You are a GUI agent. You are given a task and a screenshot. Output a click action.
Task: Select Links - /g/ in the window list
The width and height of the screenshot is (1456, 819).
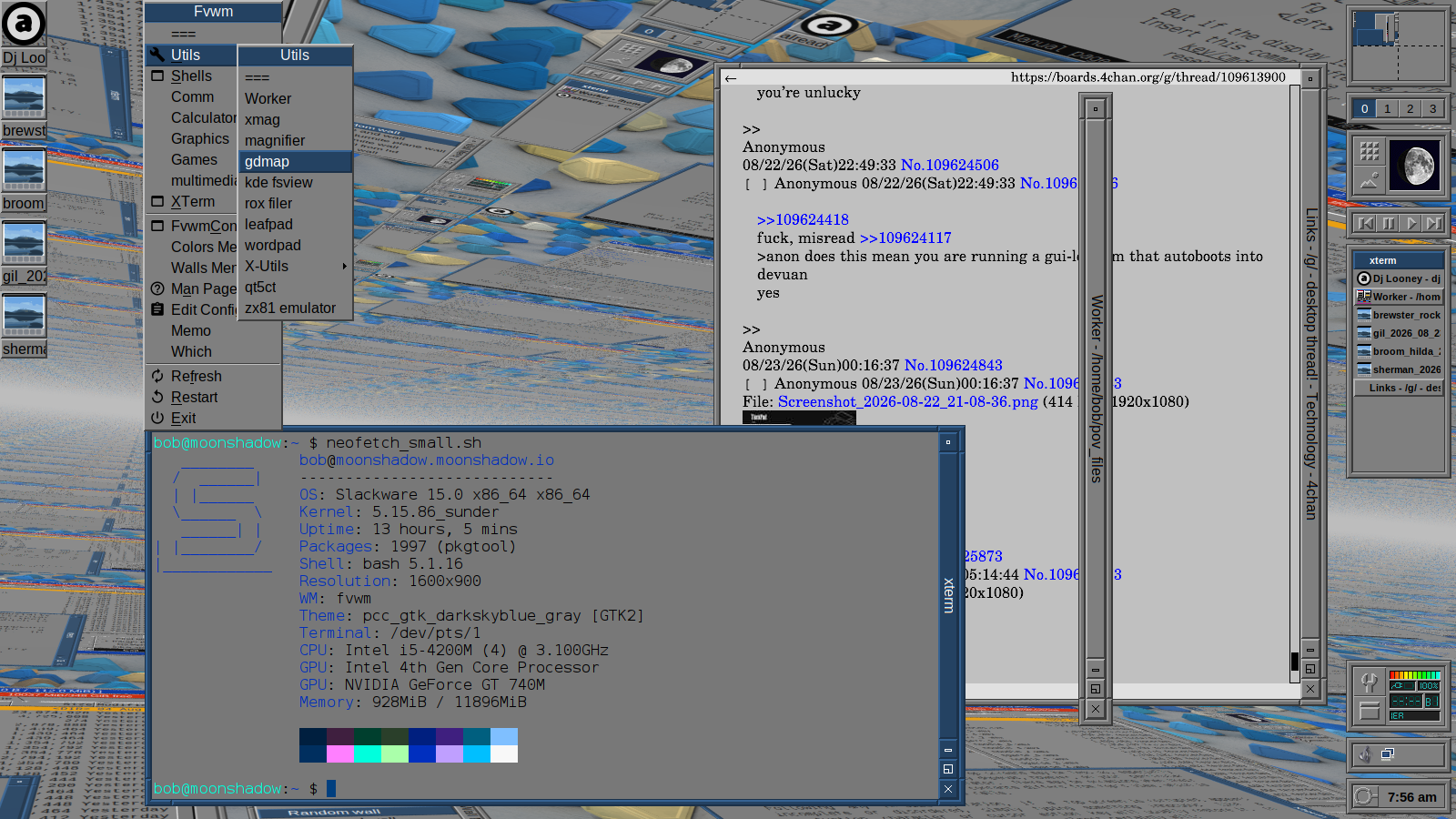[x=1399, y=388]
